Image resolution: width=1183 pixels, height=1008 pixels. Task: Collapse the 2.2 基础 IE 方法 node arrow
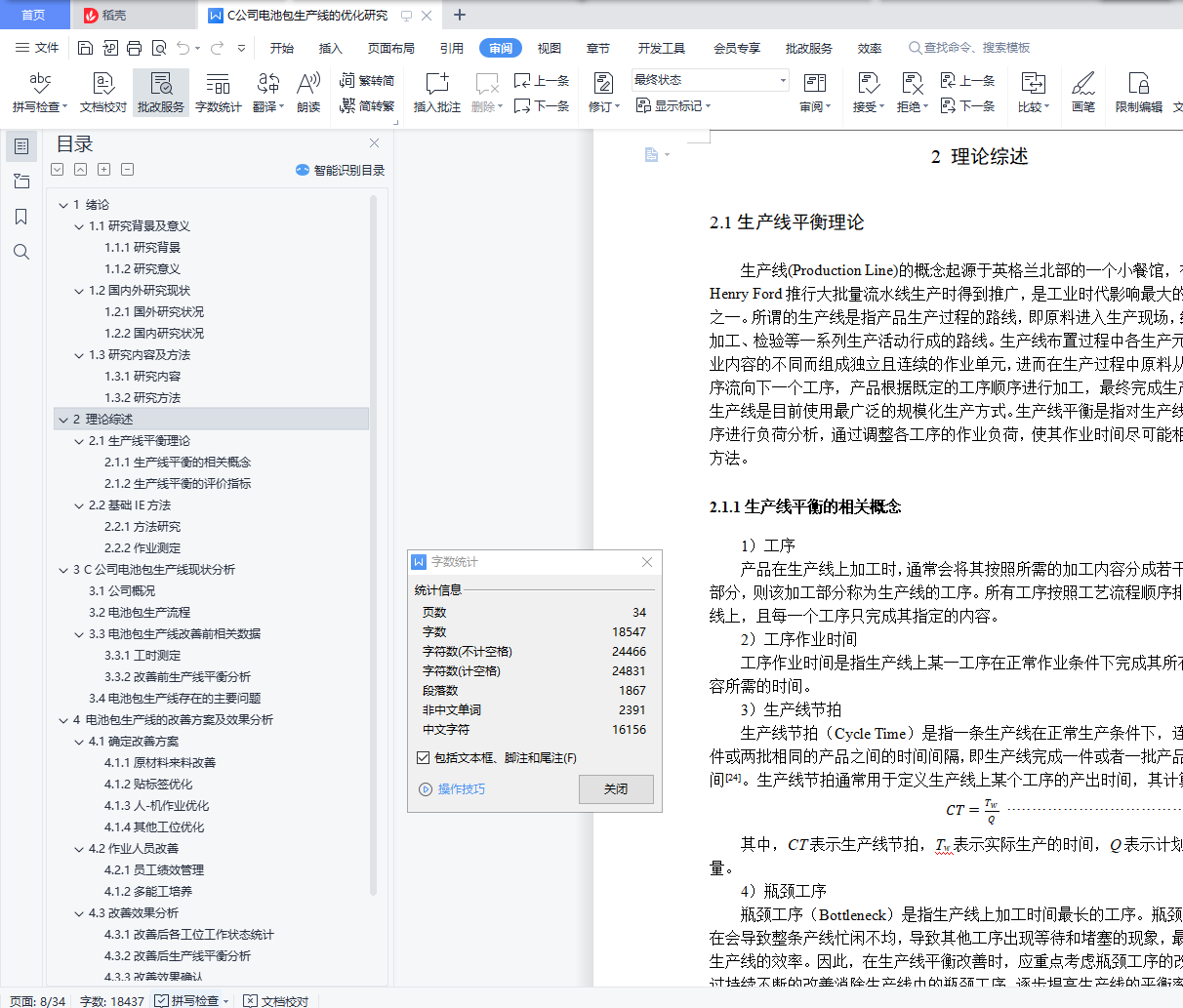79,505
